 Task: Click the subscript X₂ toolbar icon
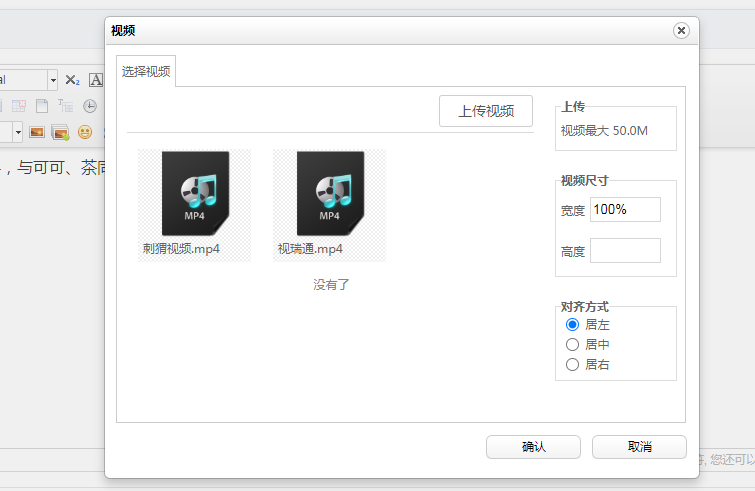pyautogui.click(x=72, y=80)
